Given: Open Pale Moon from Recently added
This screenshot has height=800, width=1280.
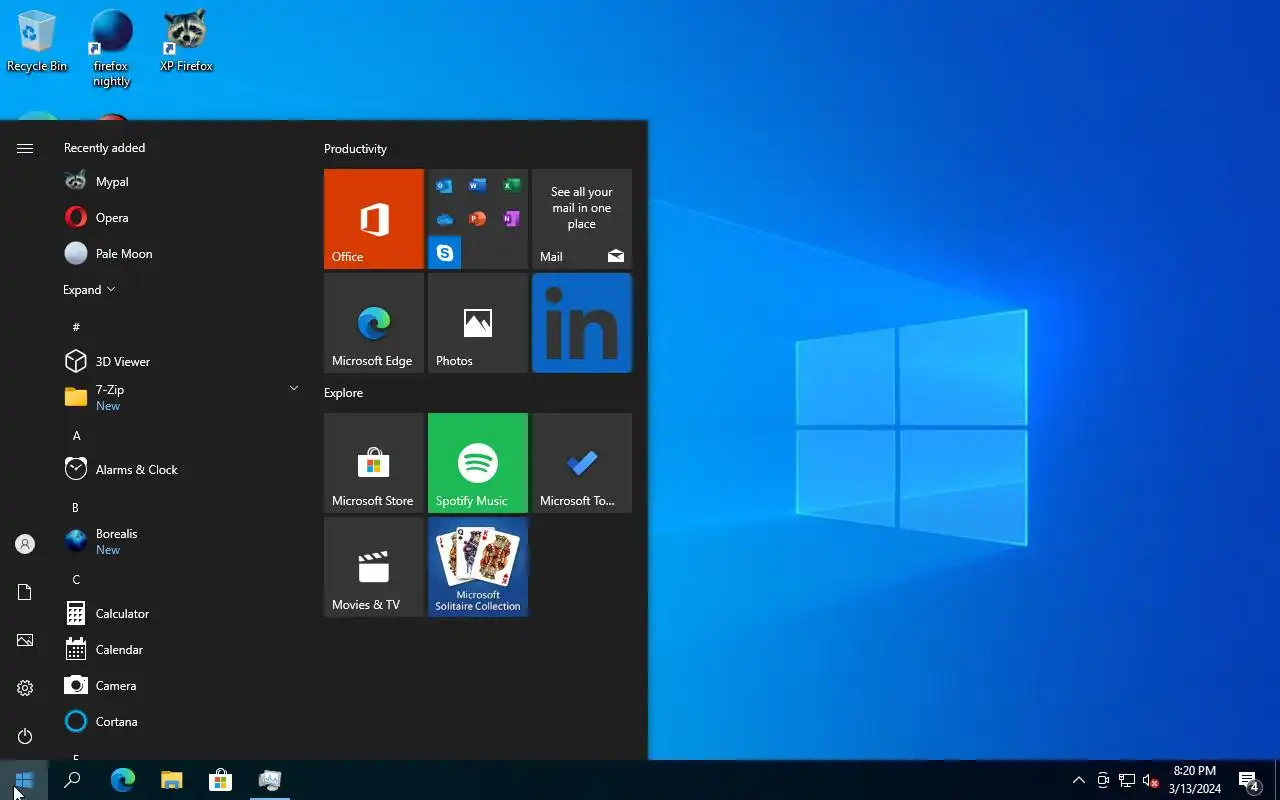Looking at the screenshot, I should click(182, 254).
